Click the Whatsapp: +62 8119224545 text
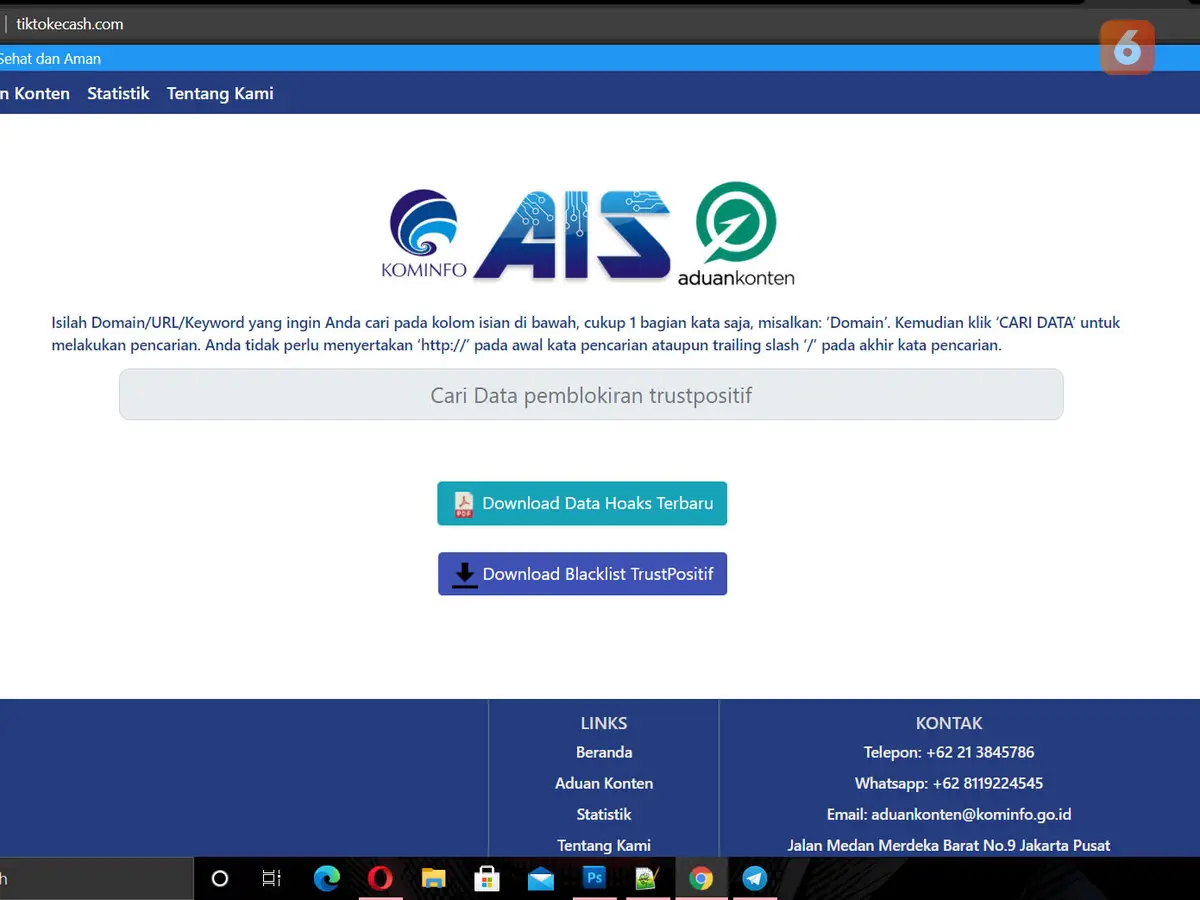This screenshot has width=1200, height=900. [949, 783]
